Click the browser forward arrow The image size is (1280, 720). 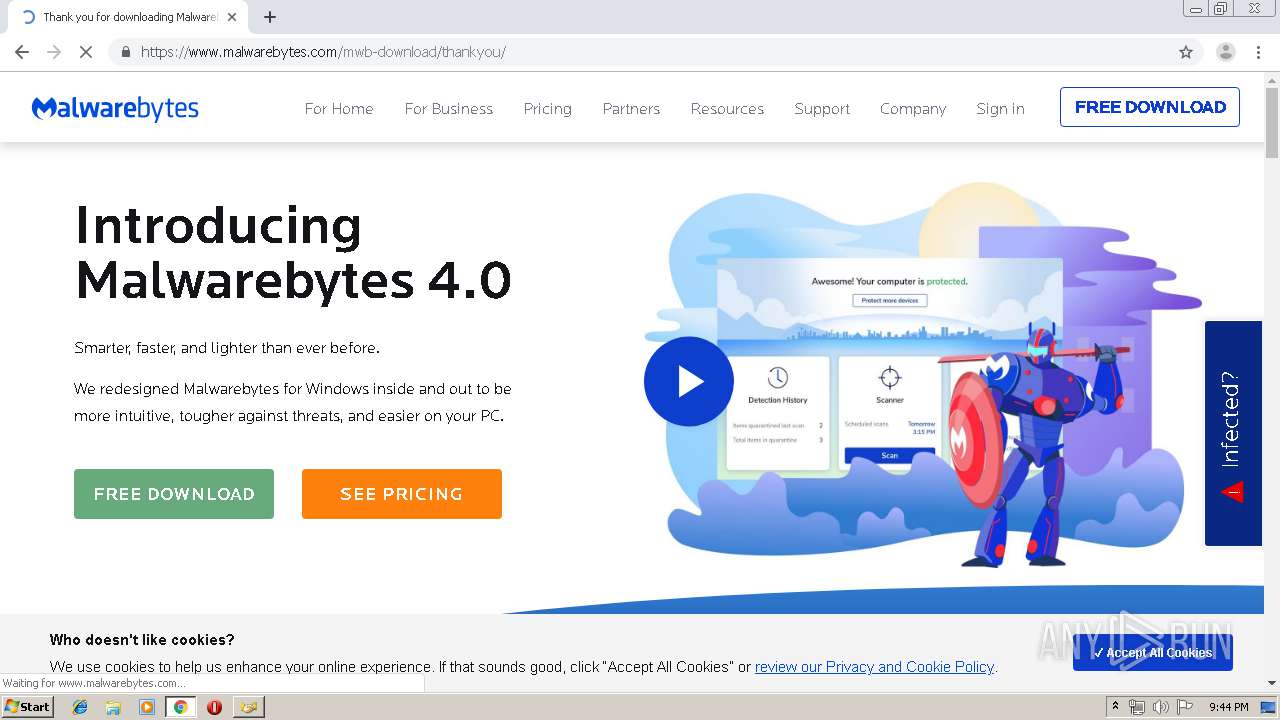(54, 52)
